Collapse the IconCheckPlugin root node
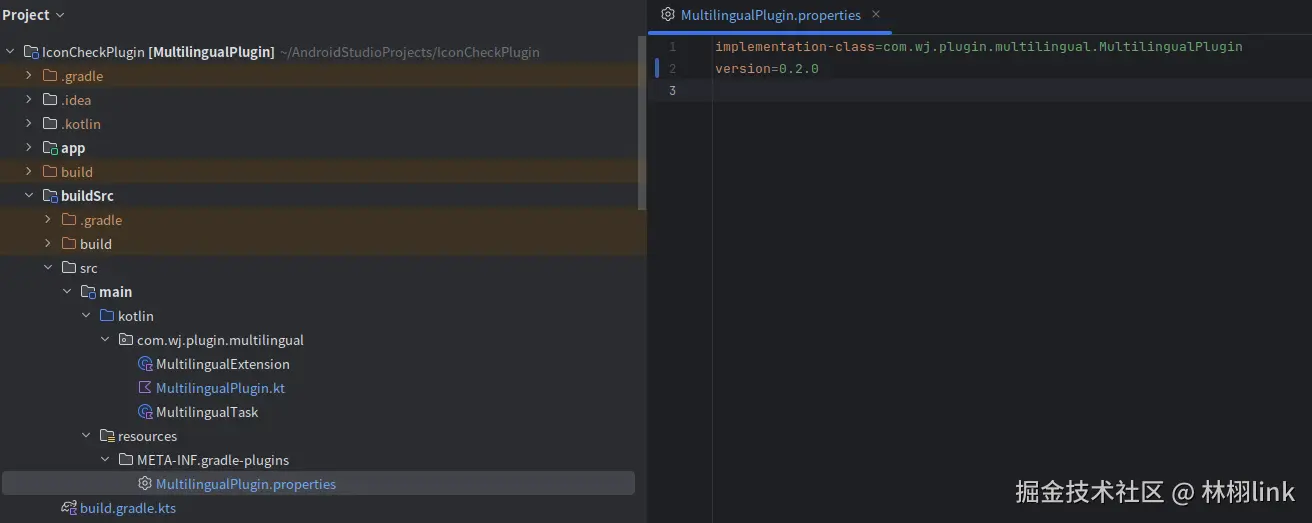The height and width of the screenshot is (523, 1312). 10,52
